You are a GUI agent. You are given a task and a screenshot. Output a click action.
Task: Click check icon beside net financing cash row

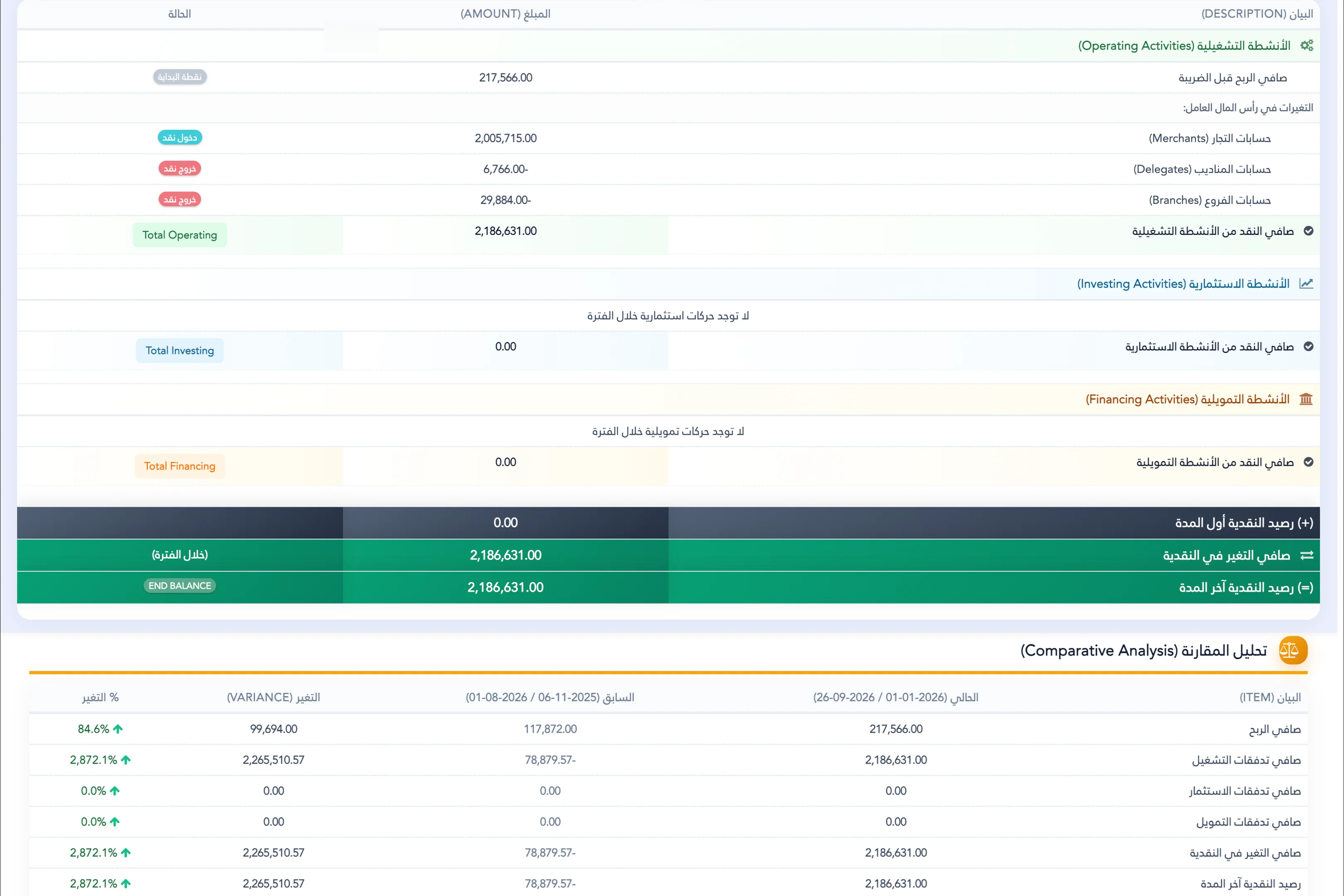click(1309, 462)
